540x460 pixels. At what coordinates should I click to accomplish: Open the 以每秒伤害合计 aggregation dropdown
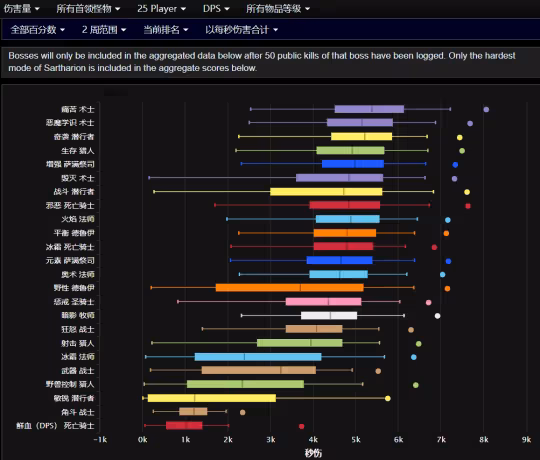pos(241,30)
